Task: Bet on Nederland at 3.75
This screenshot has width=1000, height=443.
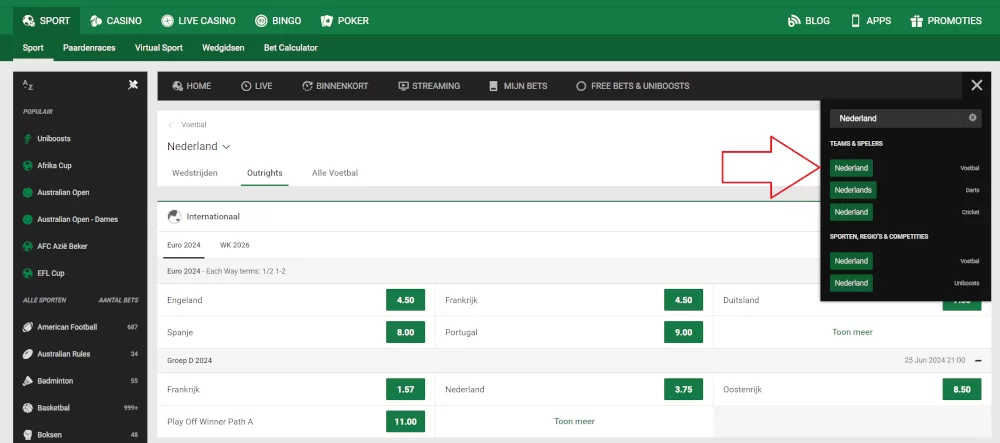Action: coord(683,389)
